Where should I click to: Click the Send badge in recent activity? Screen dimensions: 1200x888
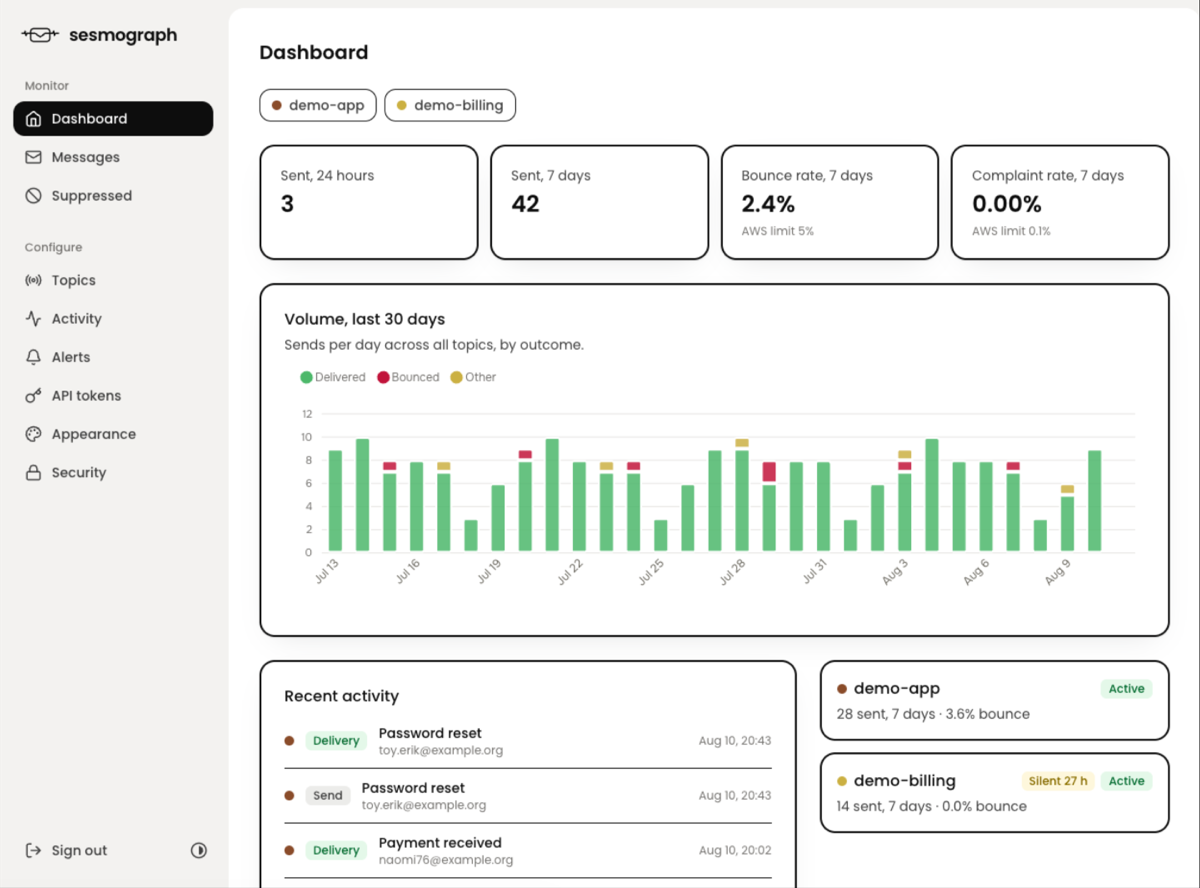328,796
